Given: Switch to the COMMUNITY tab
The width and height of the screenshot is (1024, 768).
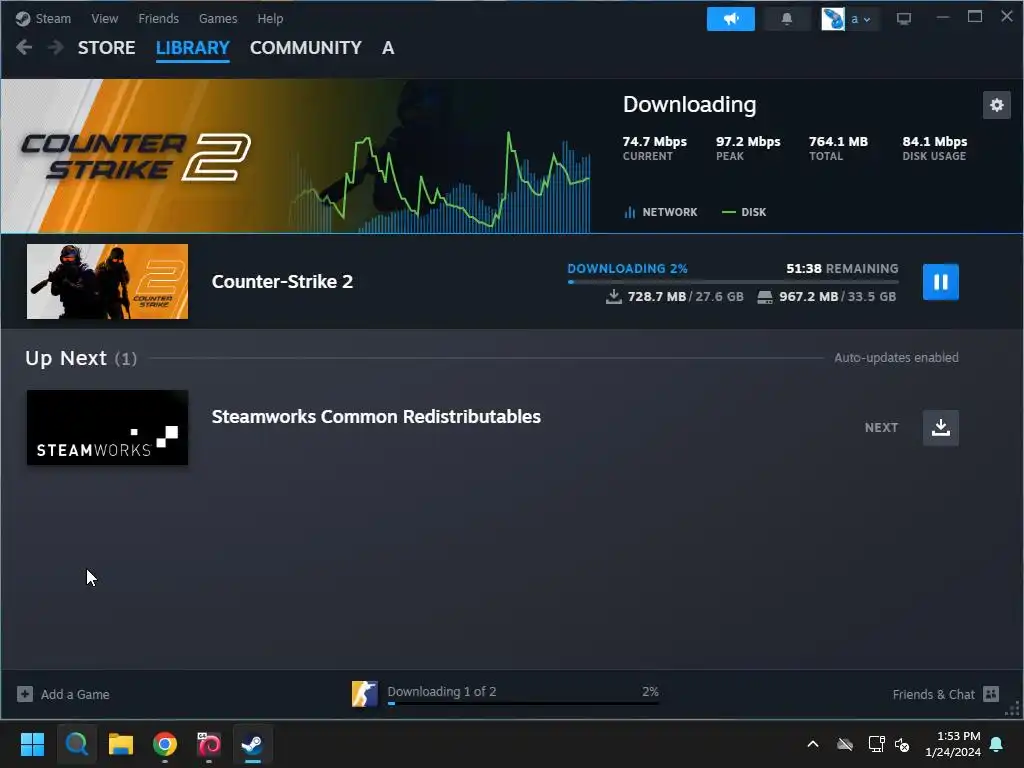Looking at the screenshot, I should 306,48.
